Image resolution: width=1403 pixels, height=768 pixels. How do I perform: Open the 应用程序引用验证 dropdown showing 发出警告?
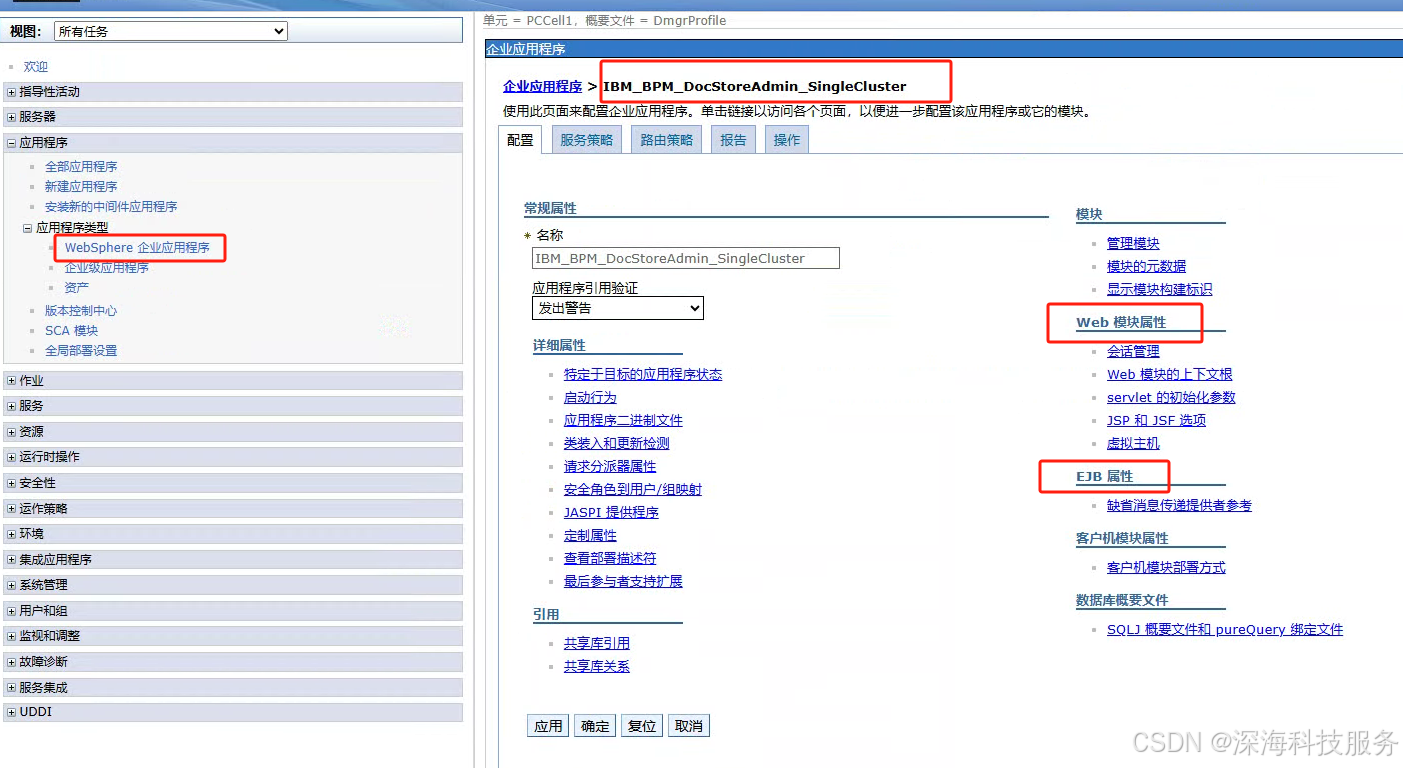coord(618,308)
